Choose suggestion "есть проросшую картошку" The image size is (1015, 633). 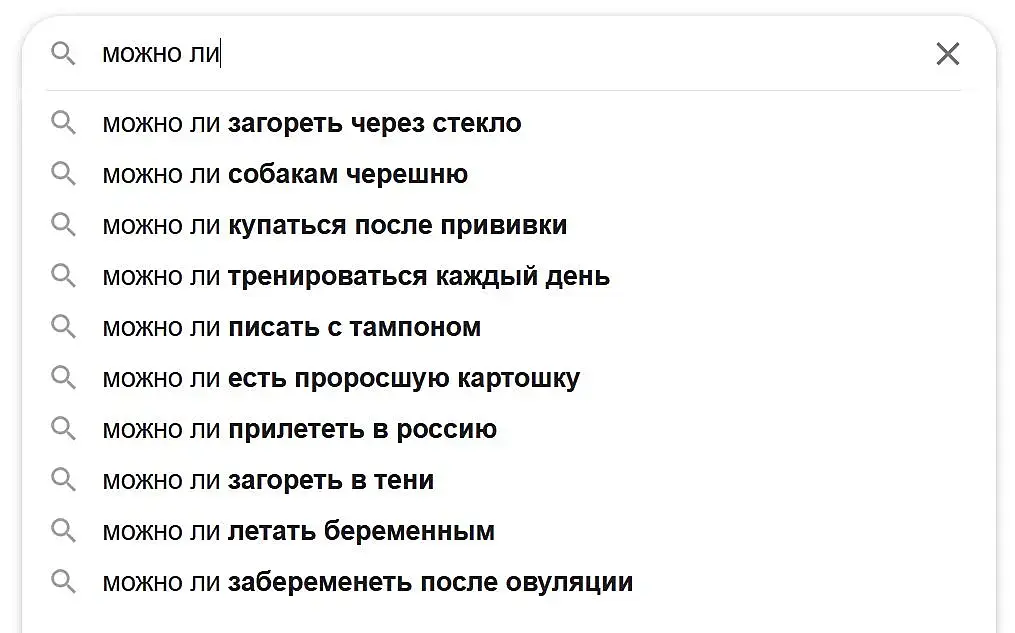(341, 379)
